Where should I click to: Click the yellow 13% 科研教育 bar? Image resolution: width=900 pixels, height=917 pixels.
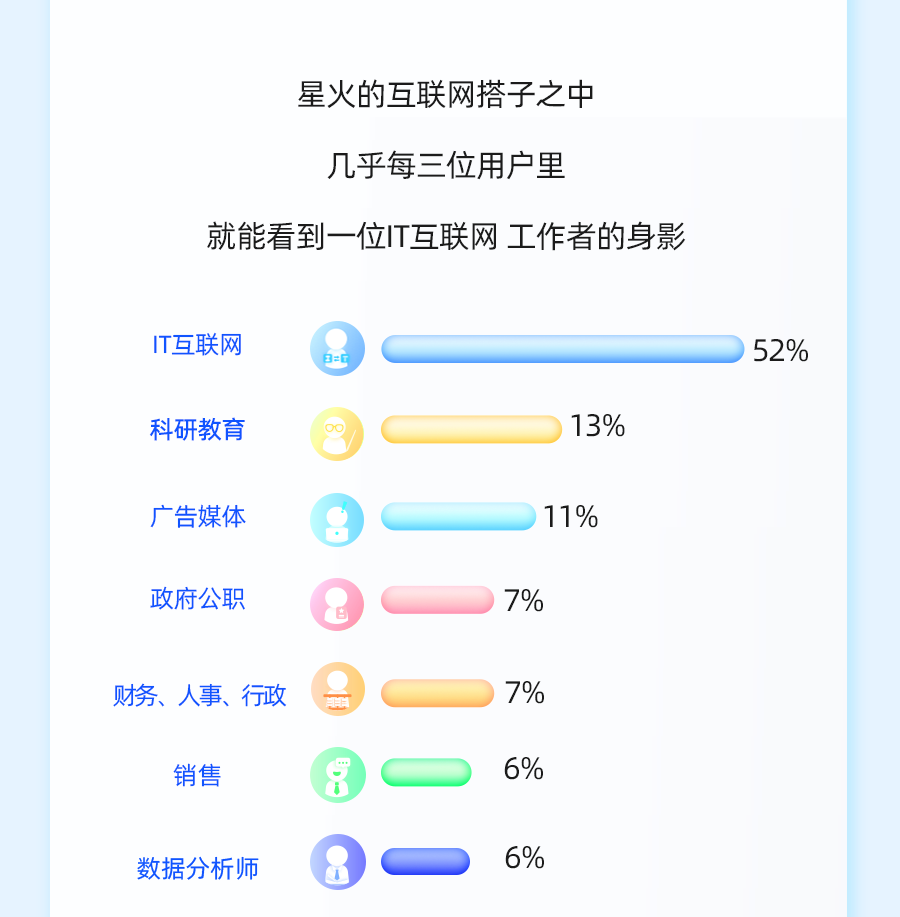click(471, 429)
